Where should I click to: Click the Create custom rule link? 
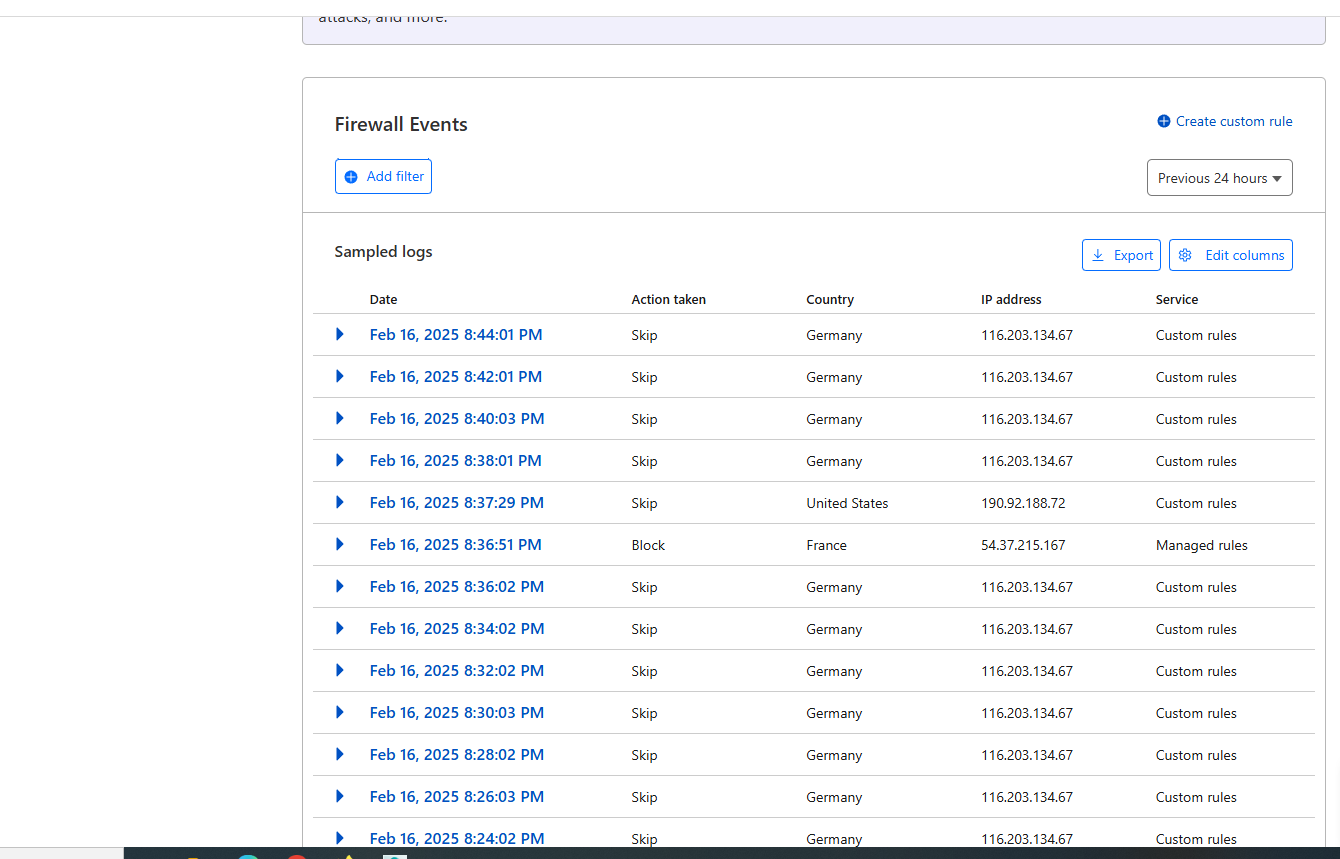[x=1224, y=121]
